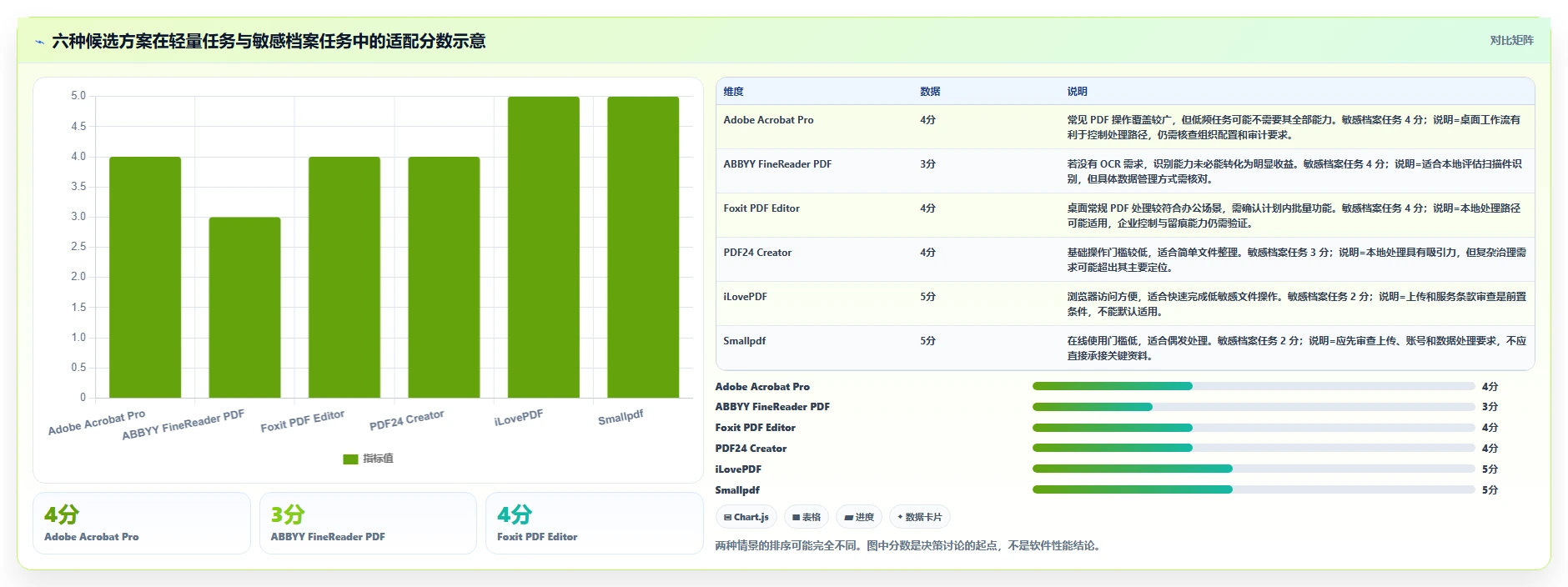Viewport: 1568px width, 587px height.
Task: Click the Adobe Acrobat Pro progress bar
Action: 1254,386
